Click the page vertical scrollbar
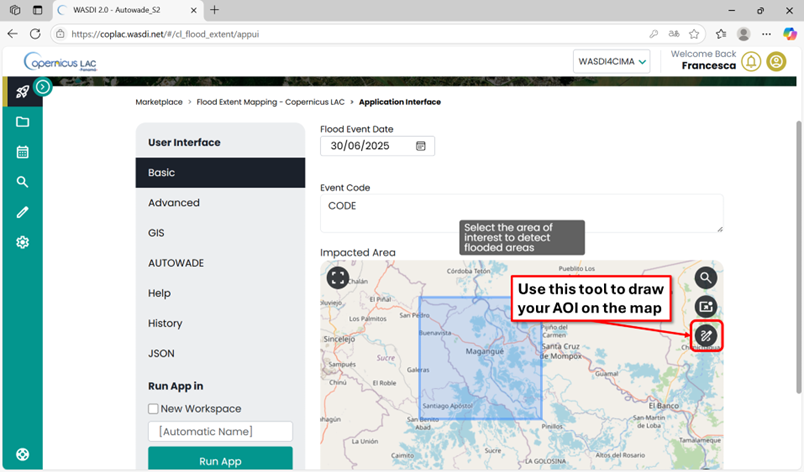804x472 pixels. point(798,256)
